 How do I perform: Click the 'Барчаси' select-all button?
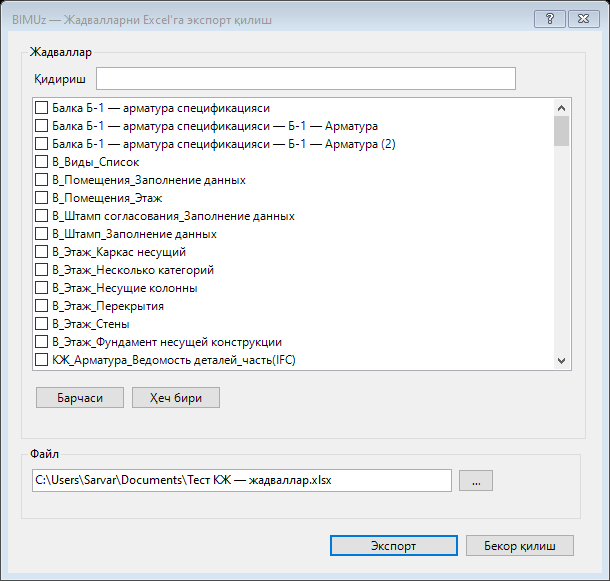pyautogui.click(x=80, y=397)
